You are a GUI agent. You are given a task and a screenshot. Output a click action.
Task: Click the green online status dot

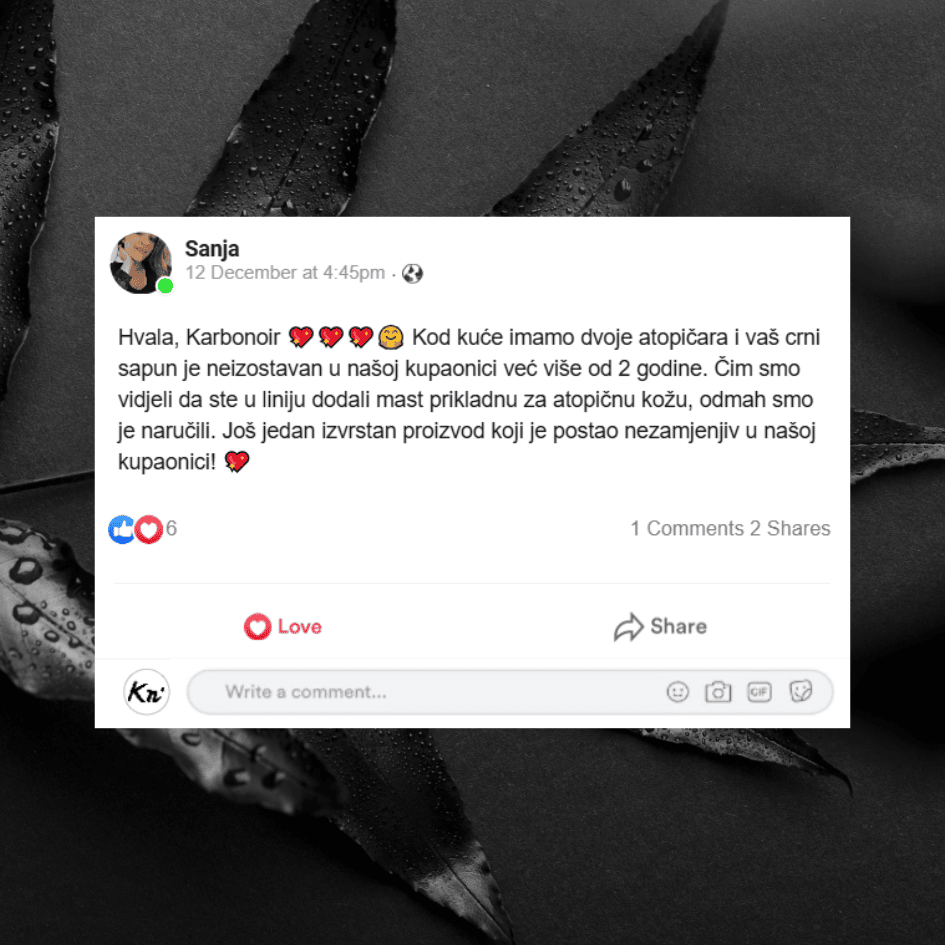(x=165, y=286)
